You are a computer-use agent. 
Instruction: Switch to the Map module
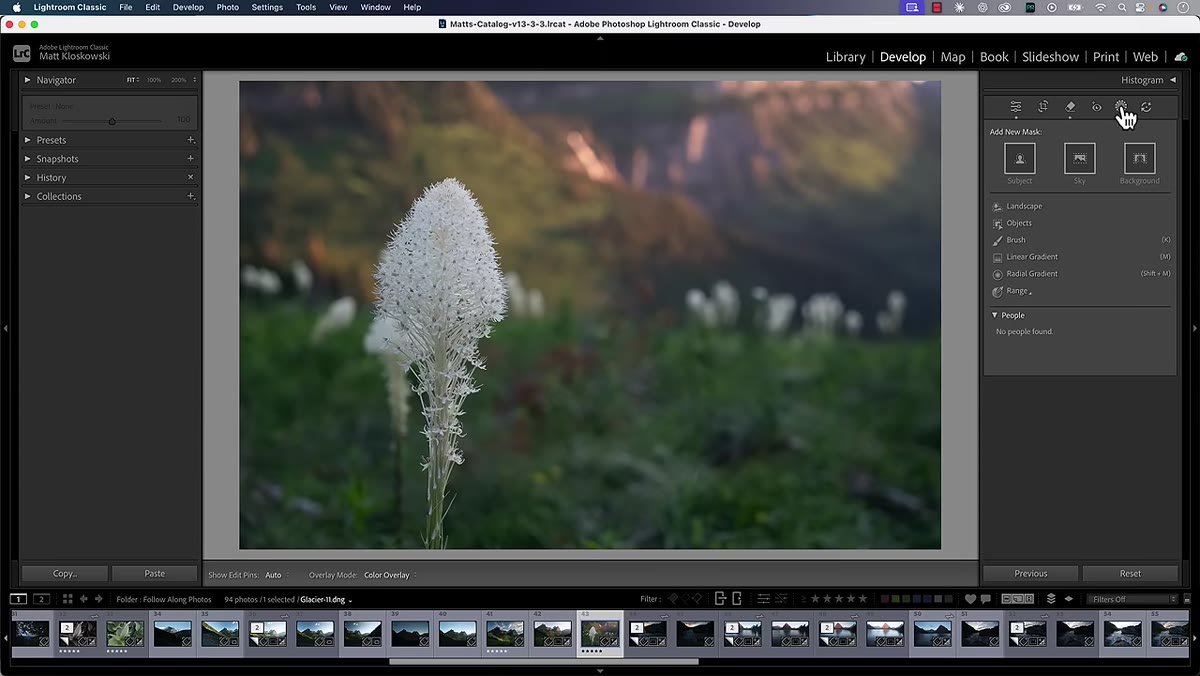pos(953,57)
